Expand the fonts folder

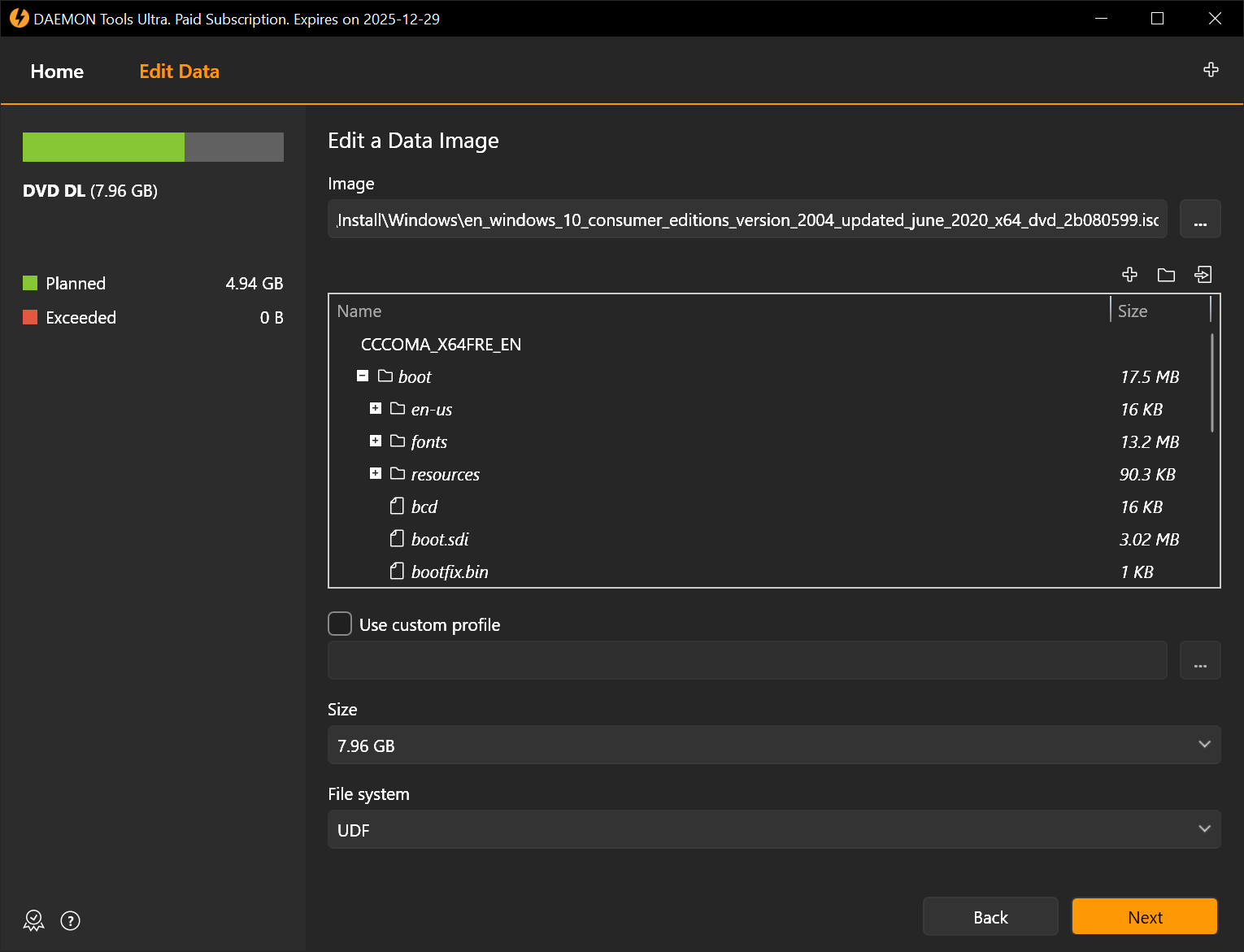click(376, 441)
